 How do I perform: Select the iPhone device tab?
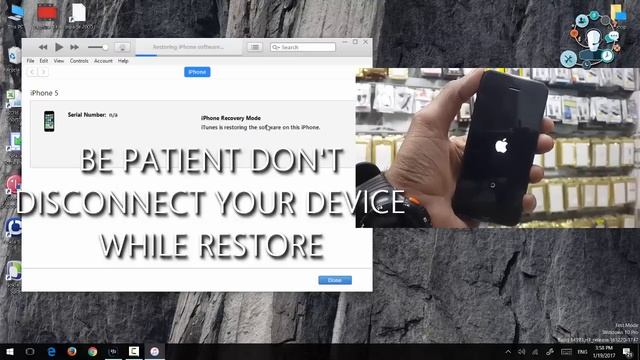click(x=197, y=72)
